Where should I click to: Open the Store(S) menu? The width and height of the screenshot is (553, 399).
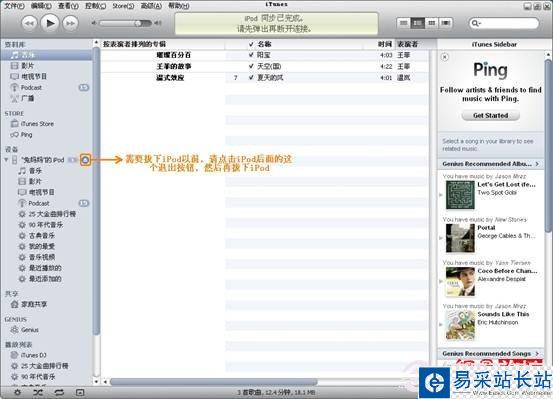tap(123, 6)
